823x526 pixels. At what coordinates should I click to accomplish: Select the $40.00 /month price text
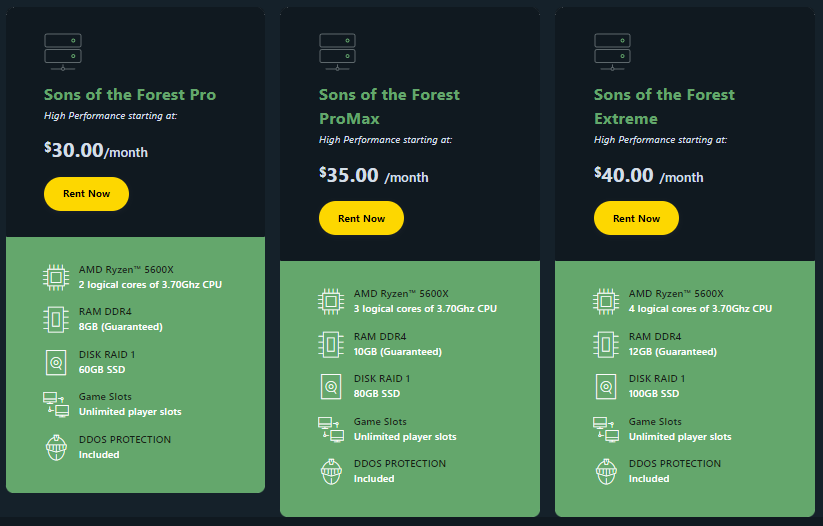tap(648, 175)
